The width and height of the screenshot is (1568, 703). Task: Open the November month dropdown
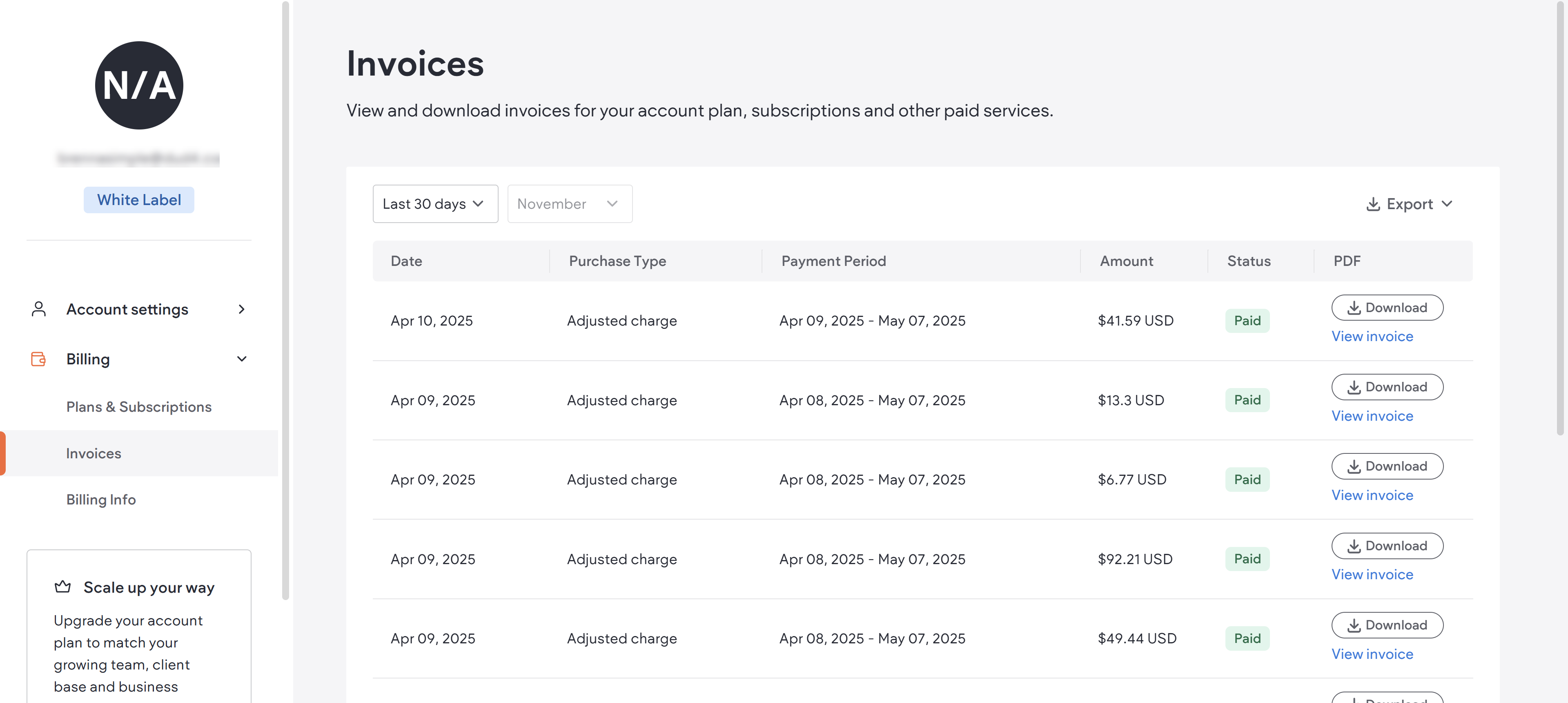coord(569,204)
